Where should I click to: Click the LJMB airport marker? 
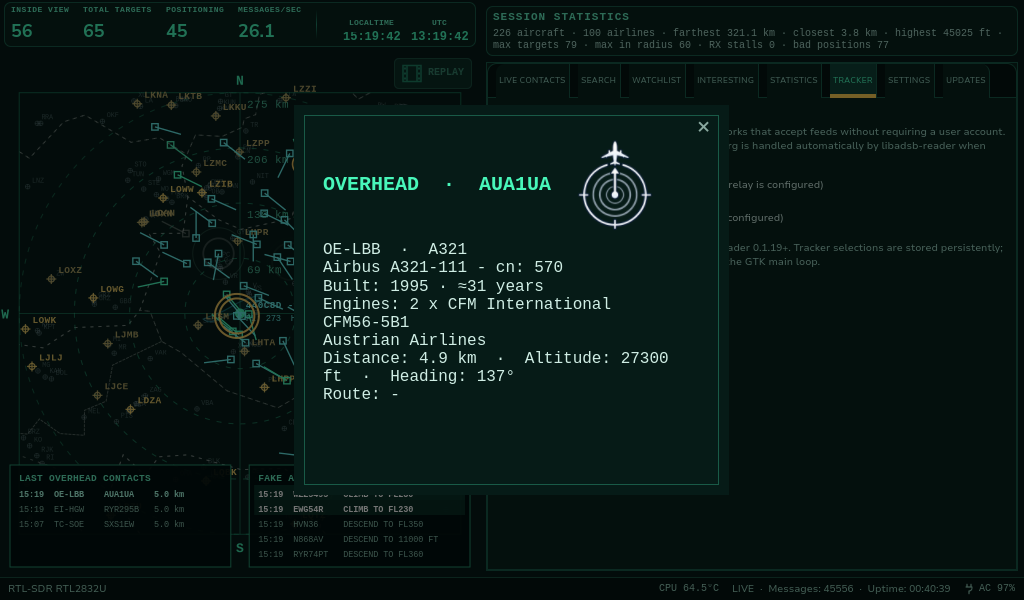108,343
